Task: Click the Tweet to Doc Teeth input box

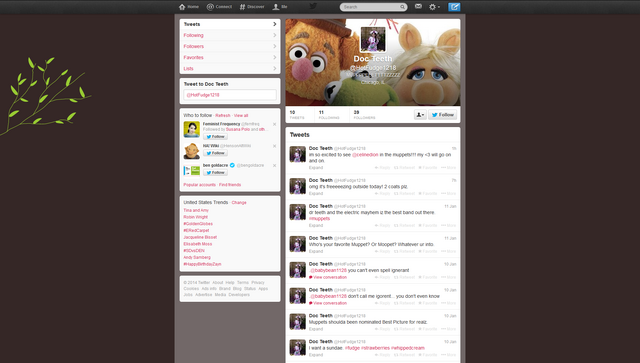Action: pos(230,95)
